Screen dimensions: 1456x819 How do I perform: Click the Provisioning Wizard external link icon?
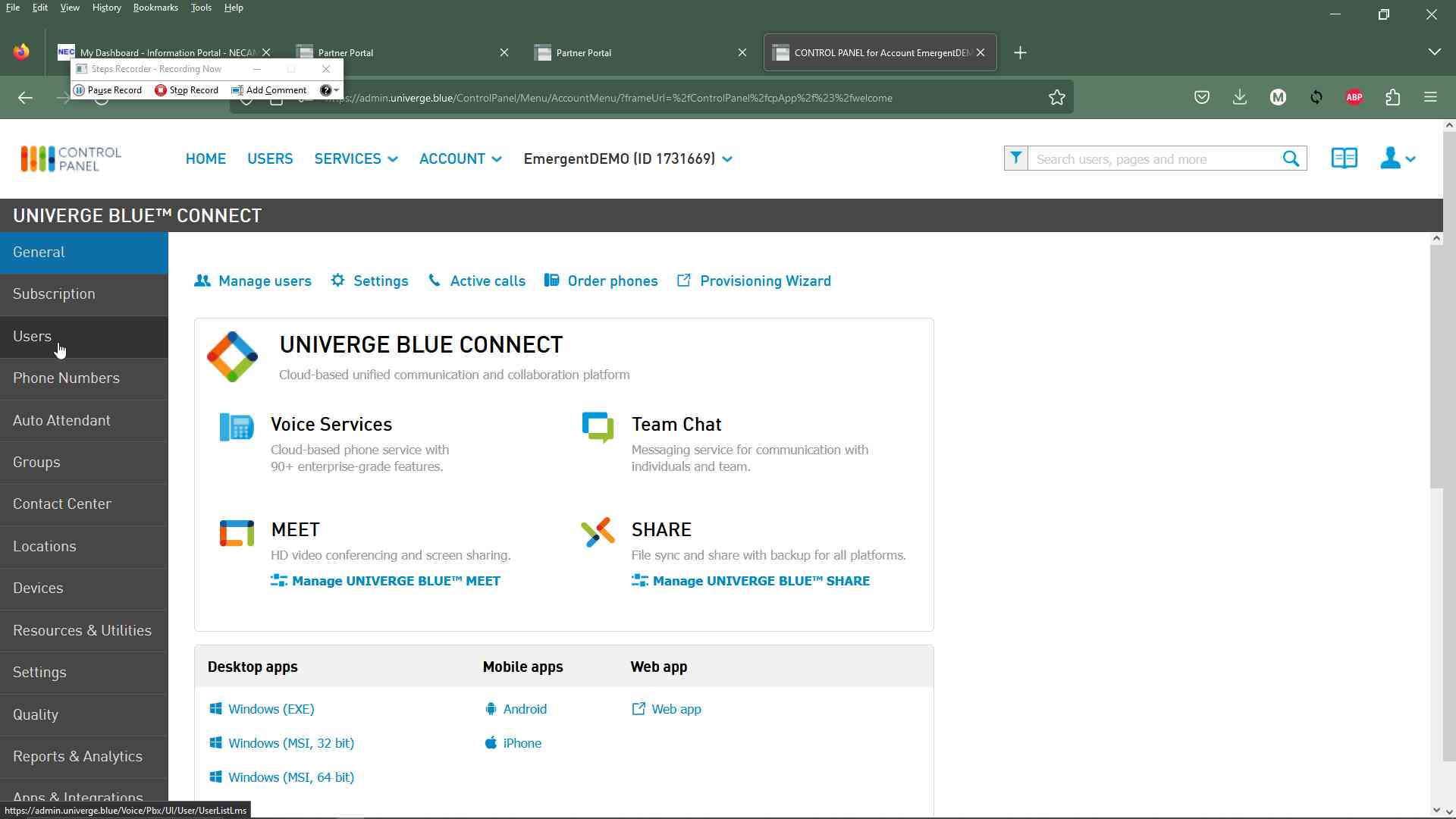(x=683, y=281)
